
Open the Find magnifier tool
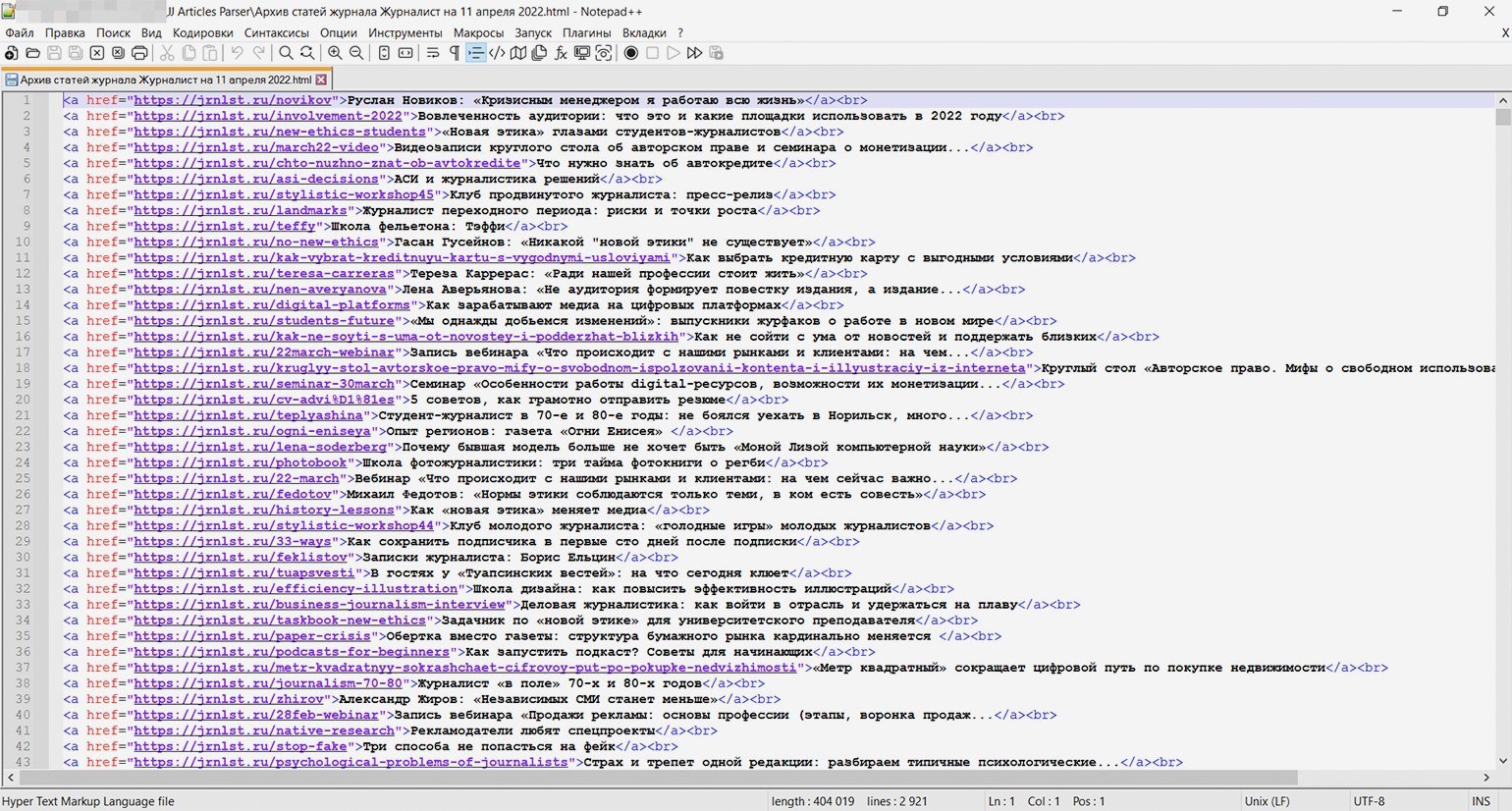click(x=286, y=53)
